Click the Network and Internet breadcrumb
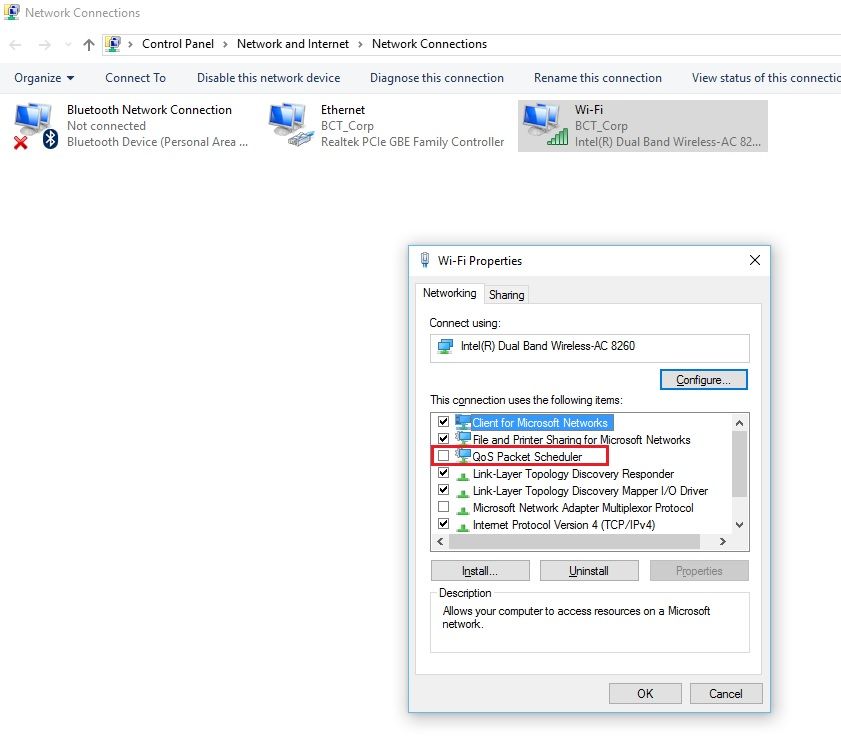The image size is (841, 741). click(x=293, y=44)
